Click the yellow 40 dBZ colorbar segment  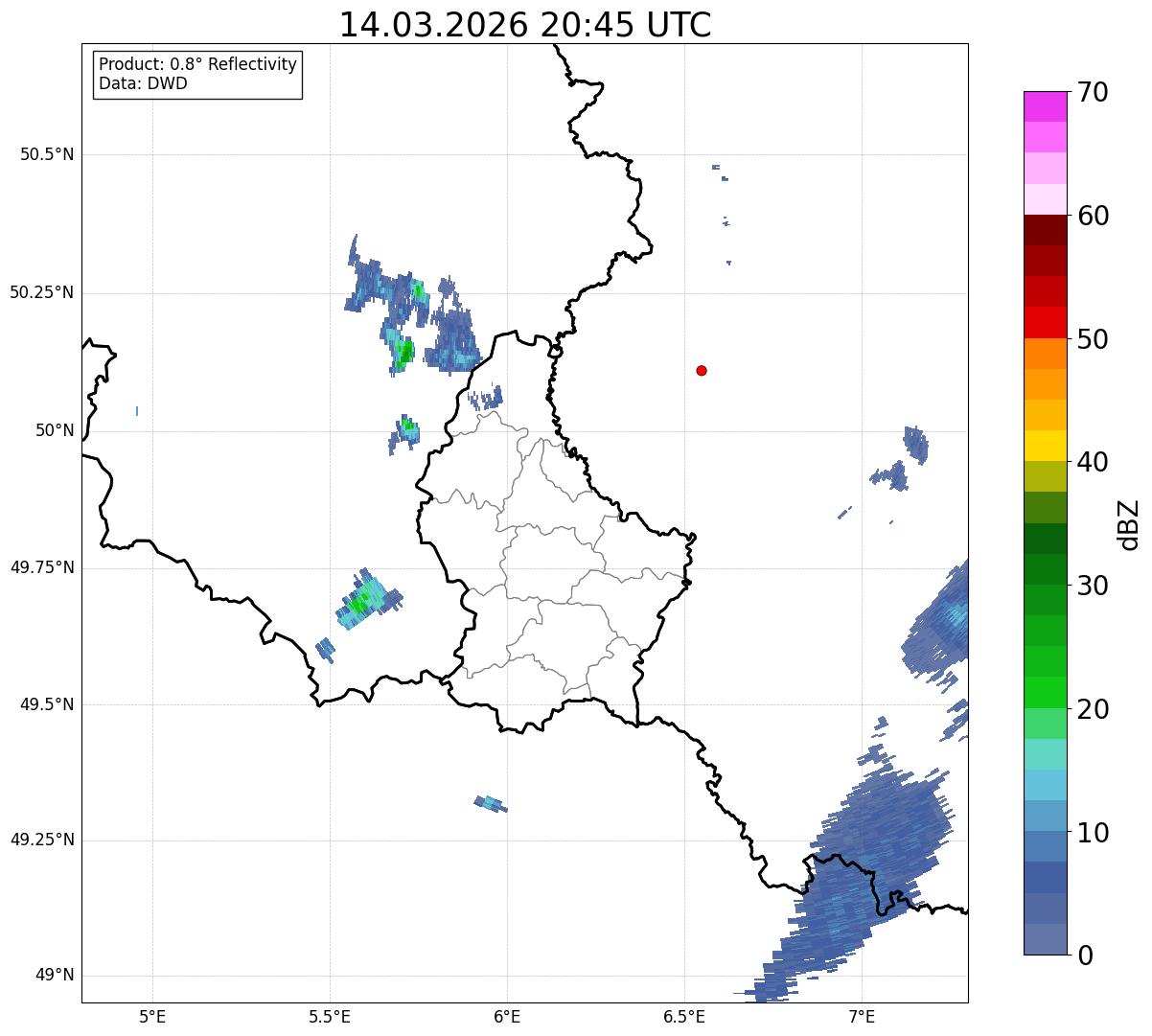coord(1045,446)
